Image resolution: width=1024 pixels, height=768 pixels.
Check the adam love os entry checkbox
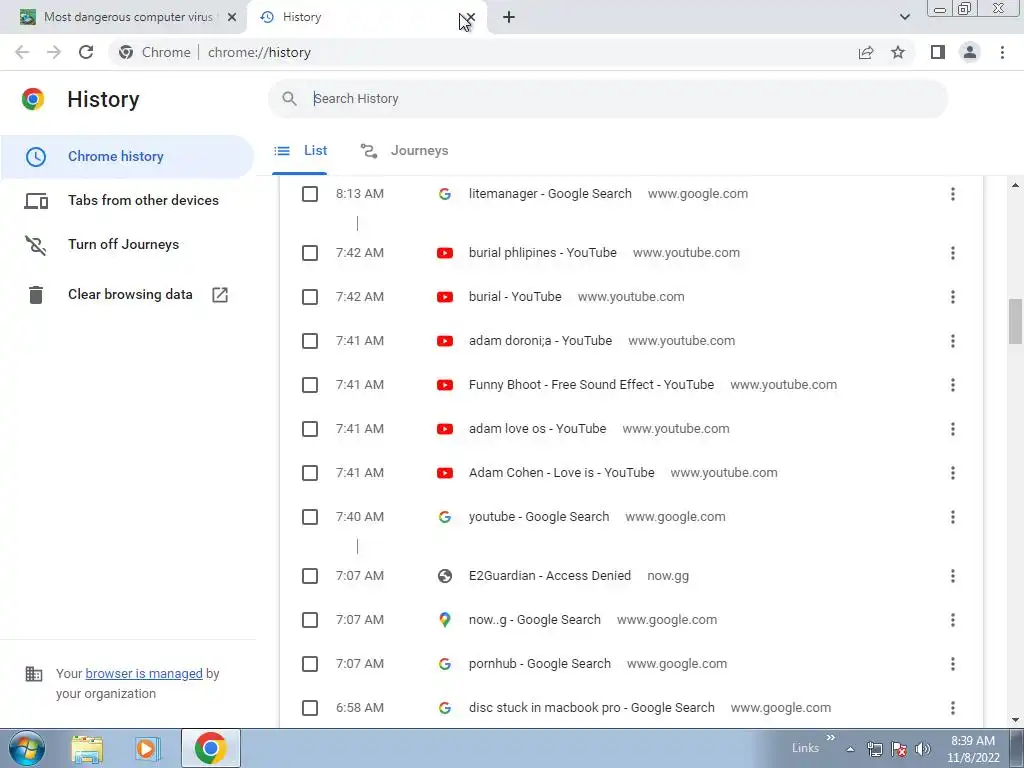pyautogui.click(x=310, y=429)
